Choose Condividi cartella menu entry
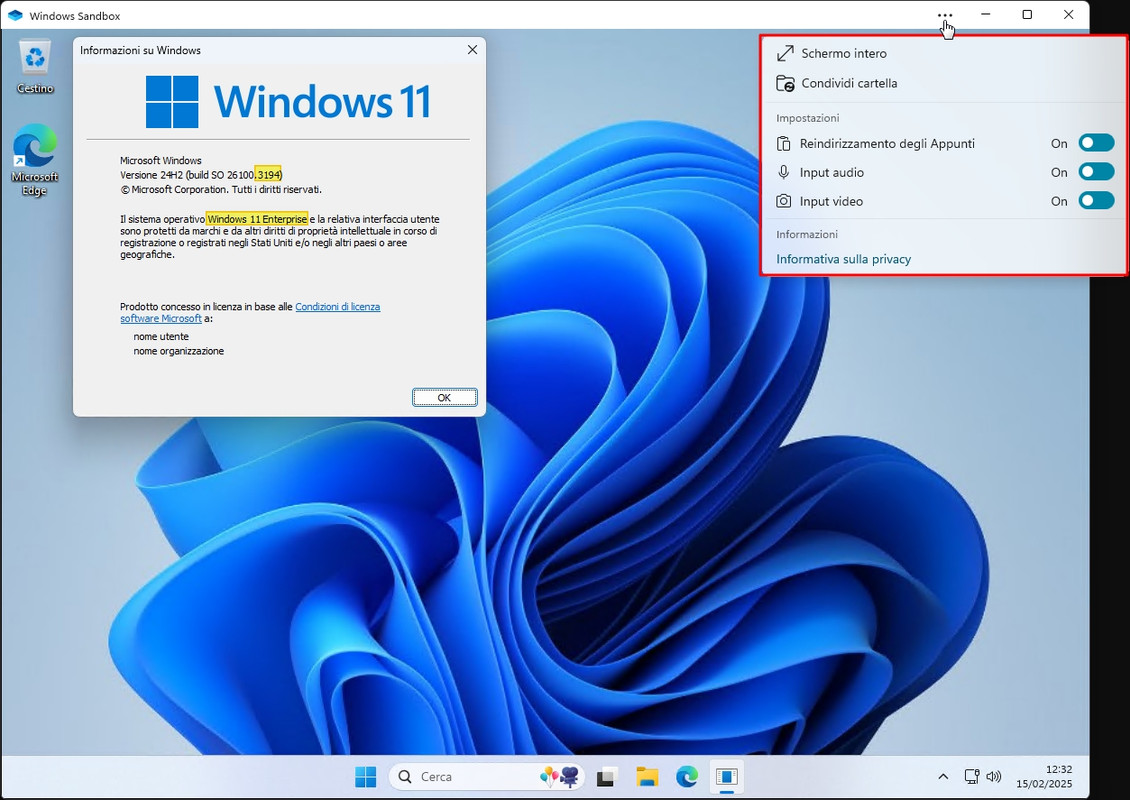The height and width of the screenshot is (800, 1130). coord(849,84)
